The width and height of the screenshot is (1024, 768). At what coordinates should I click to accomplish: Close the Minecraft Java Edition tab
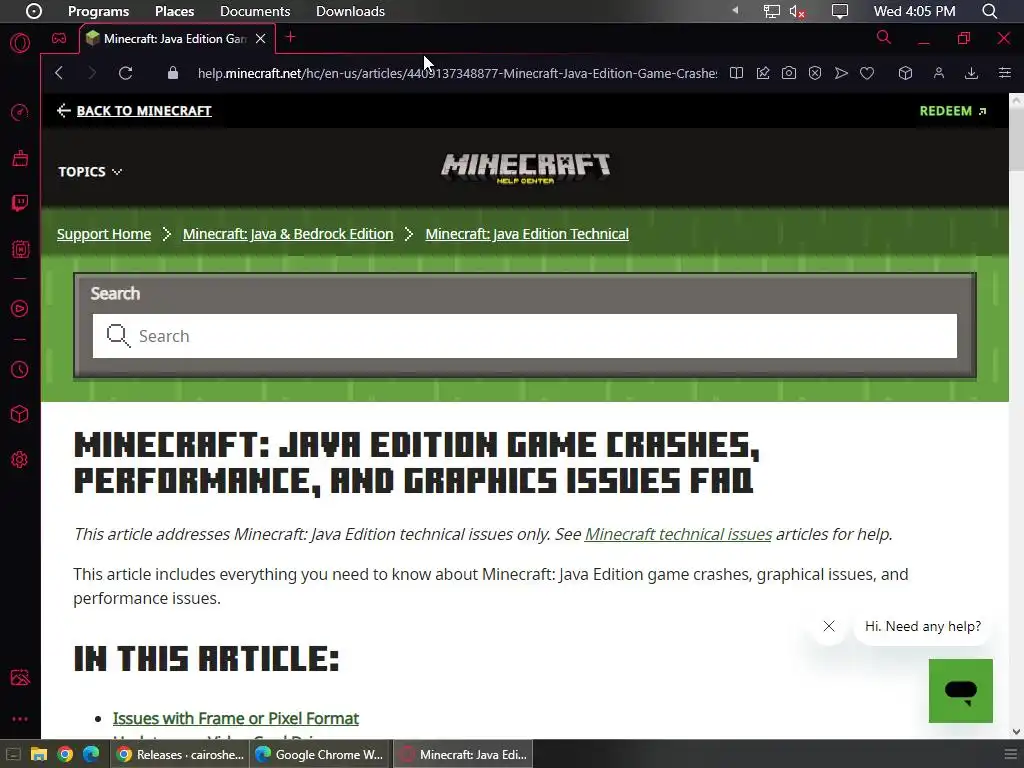tap(261, 39)
